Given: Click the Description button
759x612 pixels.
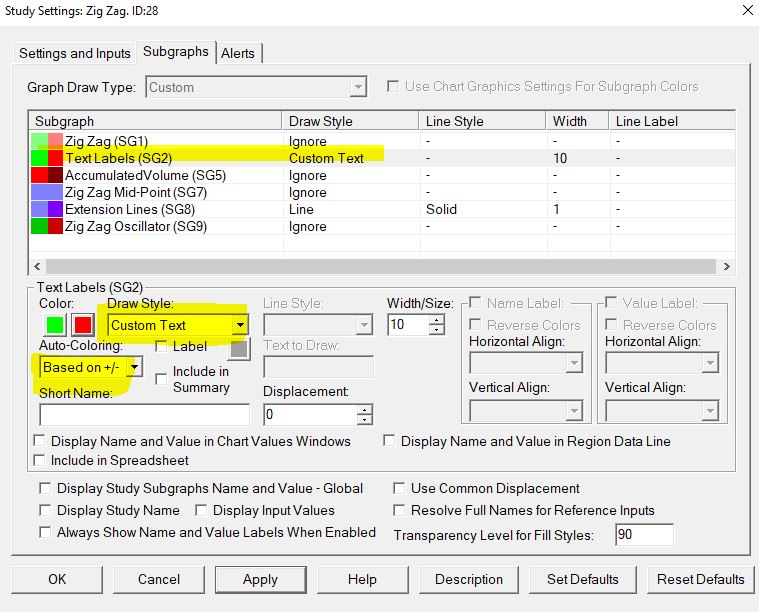Looking at the screenshot, I should click(x=469, y=580).
